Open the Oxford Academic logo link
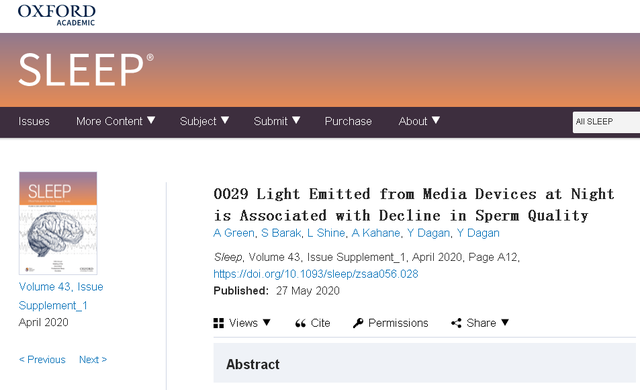 tap(56, 16)
